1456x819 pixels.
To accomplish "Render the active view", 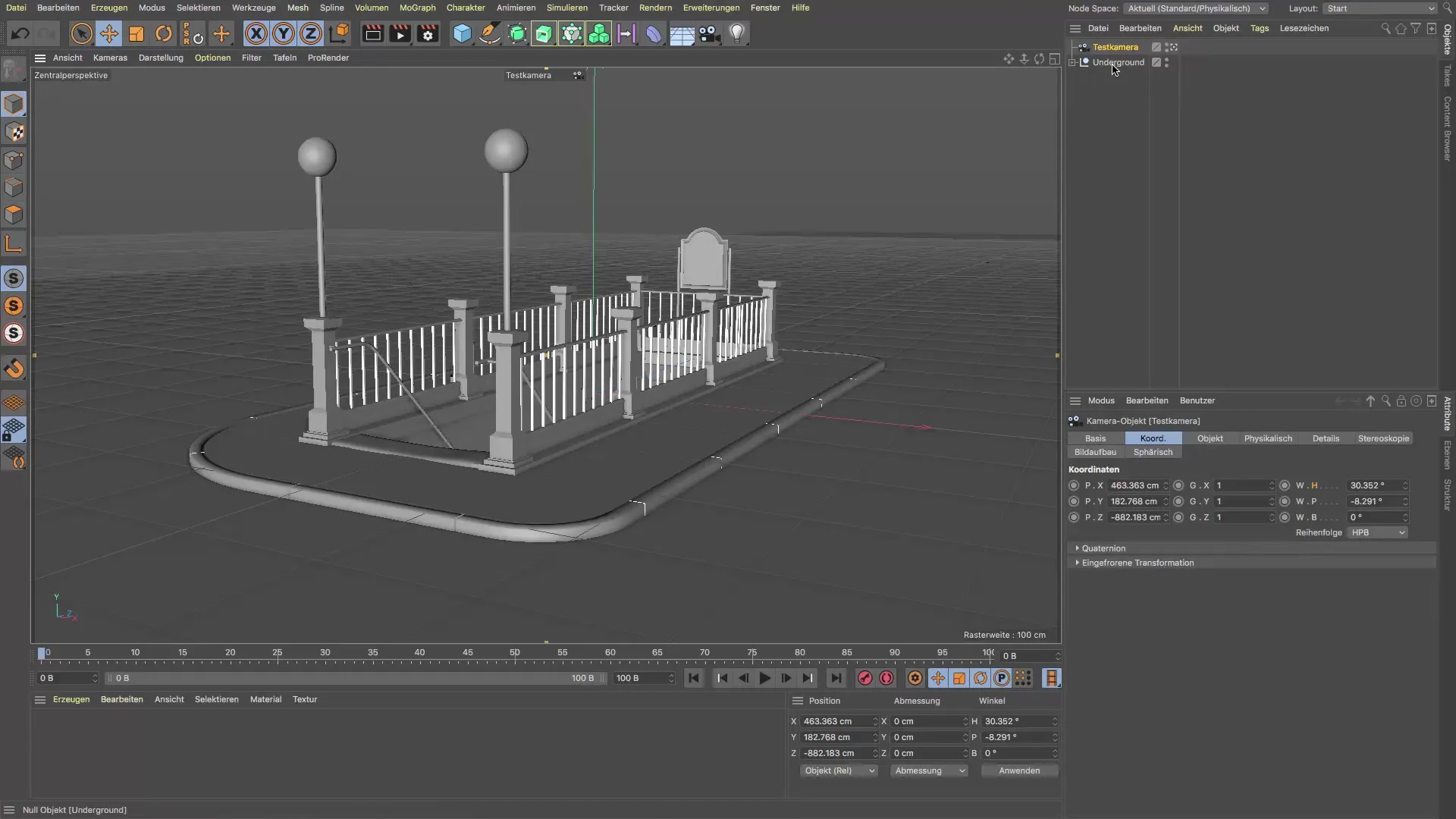I will 372,34.
